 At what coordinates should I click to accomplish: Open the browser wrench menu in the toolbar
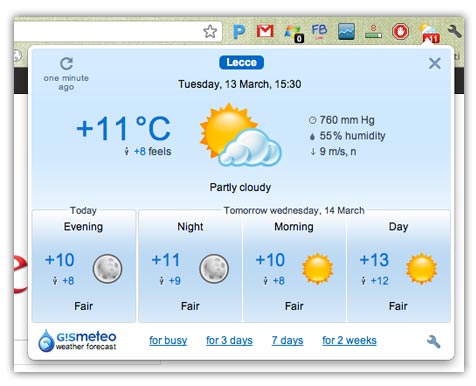(x=454, y=32)
